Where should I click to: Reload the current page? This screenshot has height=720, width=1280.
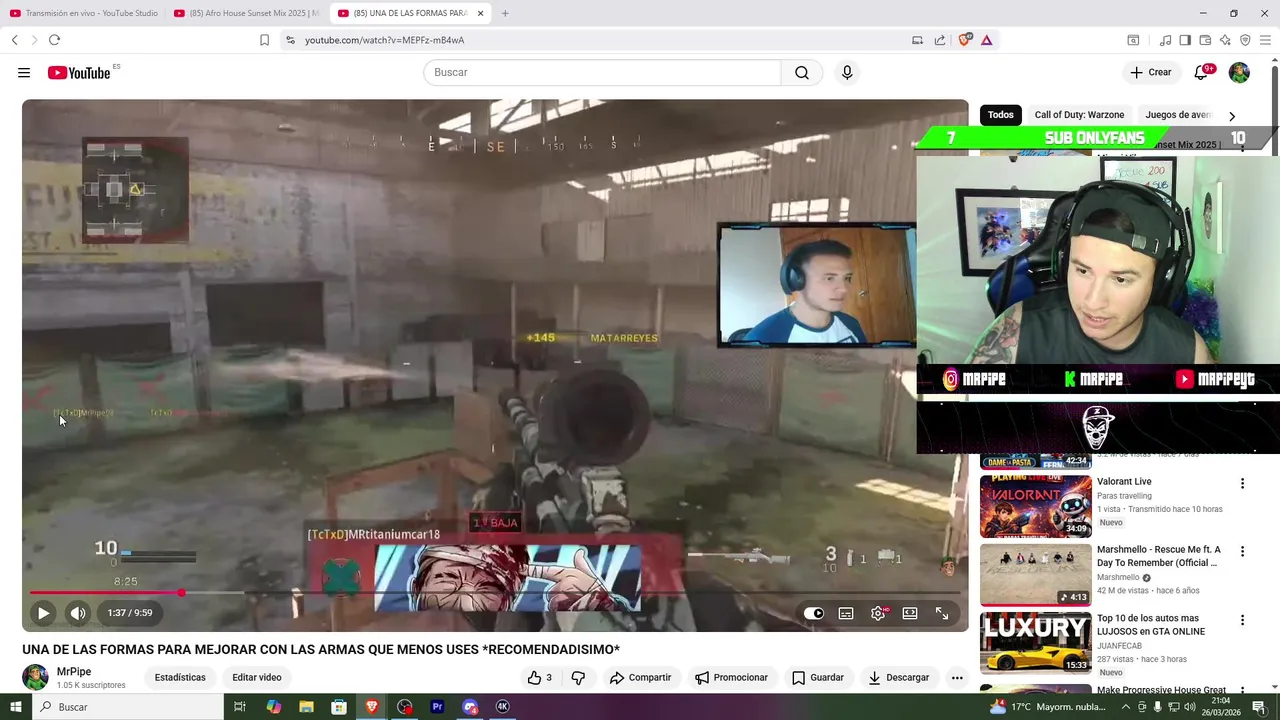click(54, 40)
